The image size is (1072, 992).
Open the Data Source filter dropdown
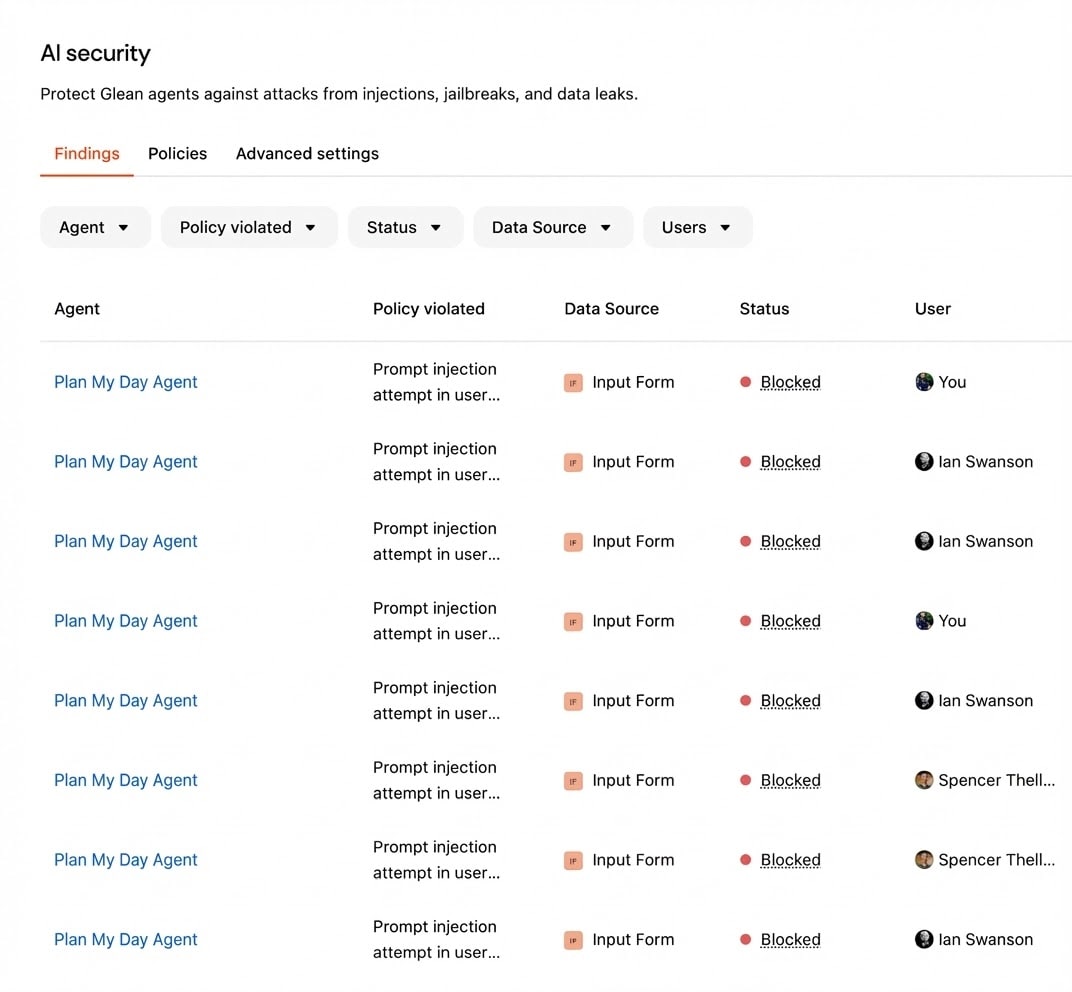[x=552, y=227]
